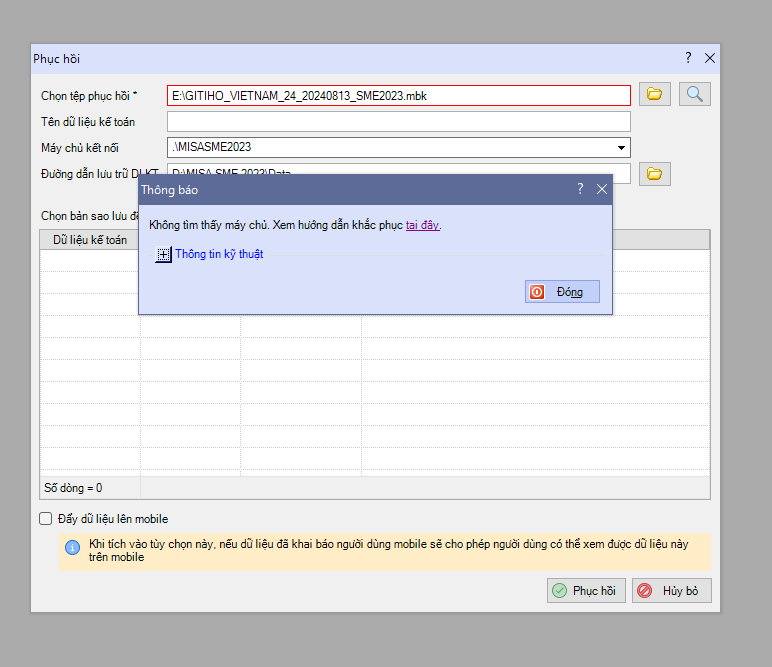Click the Tên dữ liệu kế toán field
Screen dimensions: 772x667
pos(399,122)
